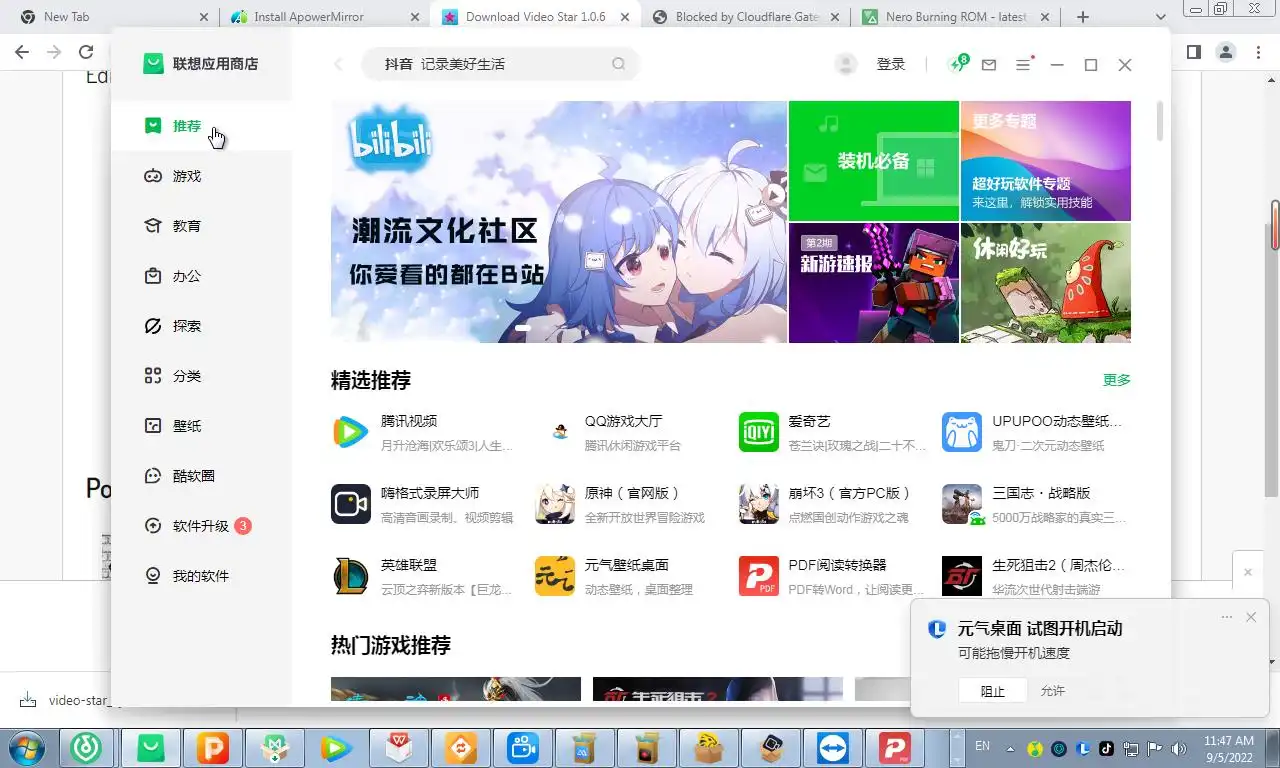This screenshot has width=1280, height=768.
Task: Open 分类 categories in sidebar
Action: (187, 376)
